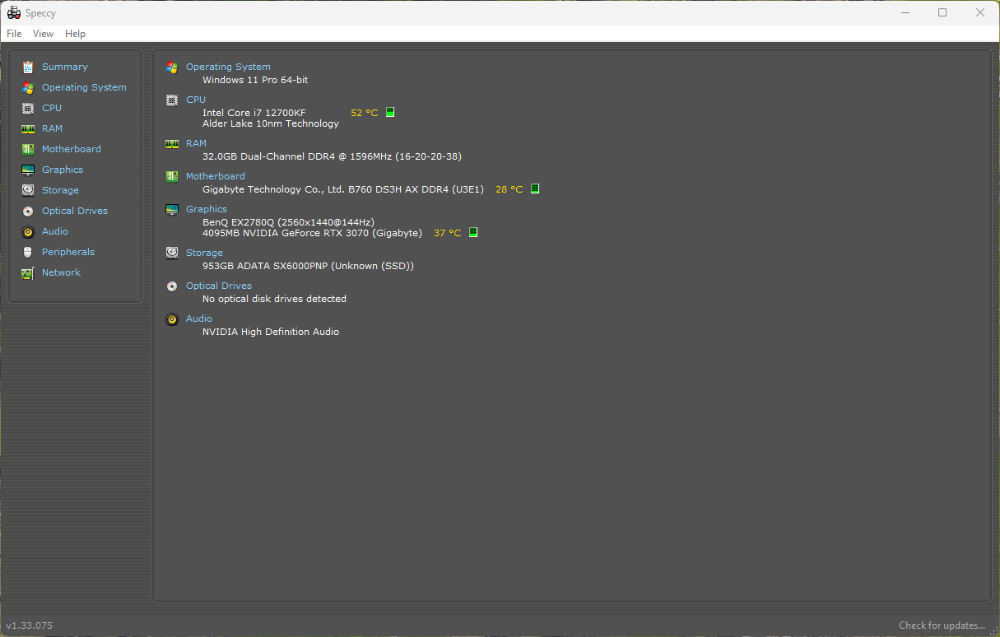1000x637 pixels.
Task: Show Peripherals section from sidebar
Action: [68, 252]
